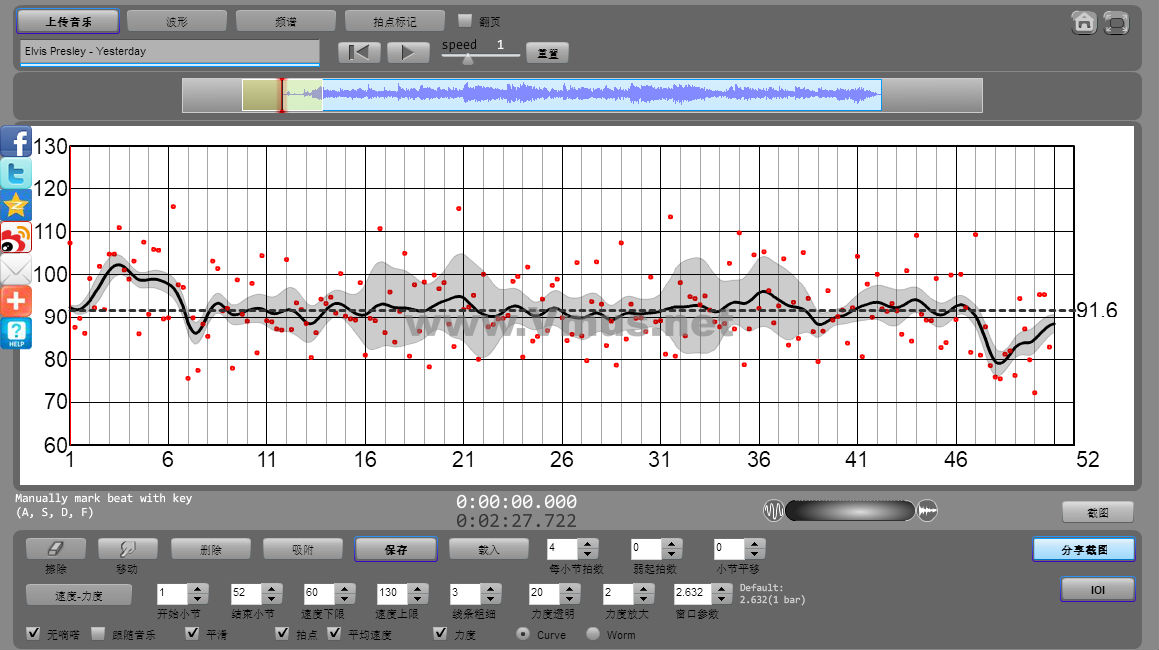This screenshot has width=1159, height=650.
Task: Go to home via house icon
Action: click(1083, 22)
